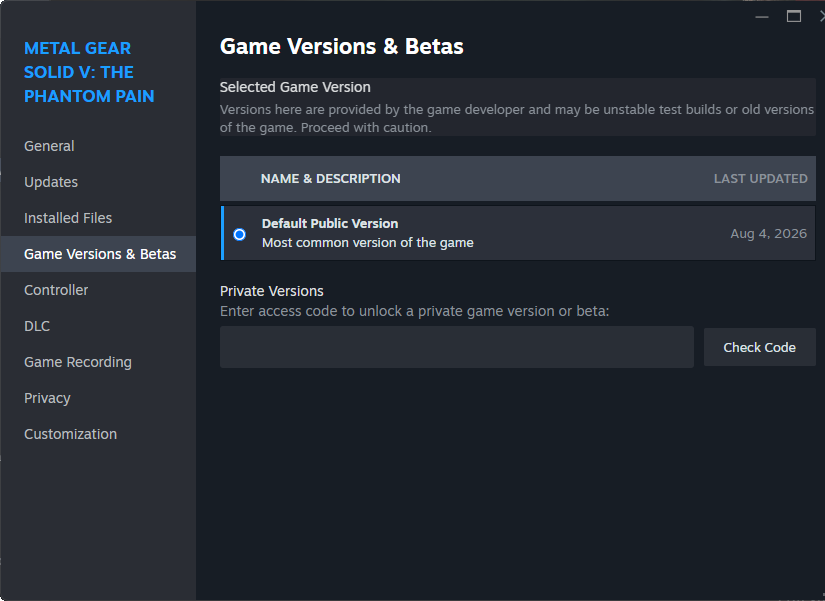825x601 pixels.
Task: Focus the private version access code field
Action: click(457, 347)
